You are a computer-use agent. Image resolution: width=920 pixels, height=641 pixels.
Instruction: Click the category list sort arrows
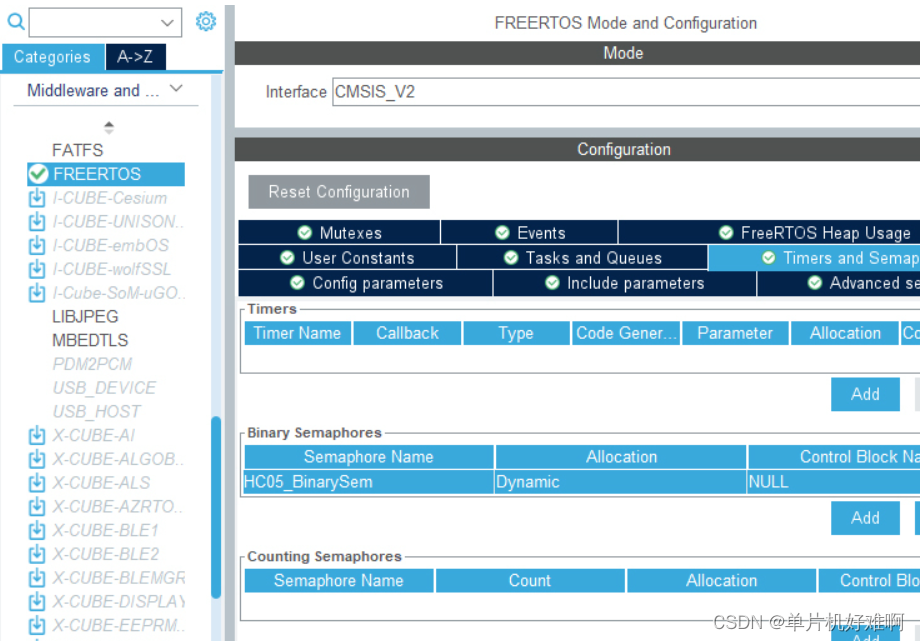coord(109,127)
